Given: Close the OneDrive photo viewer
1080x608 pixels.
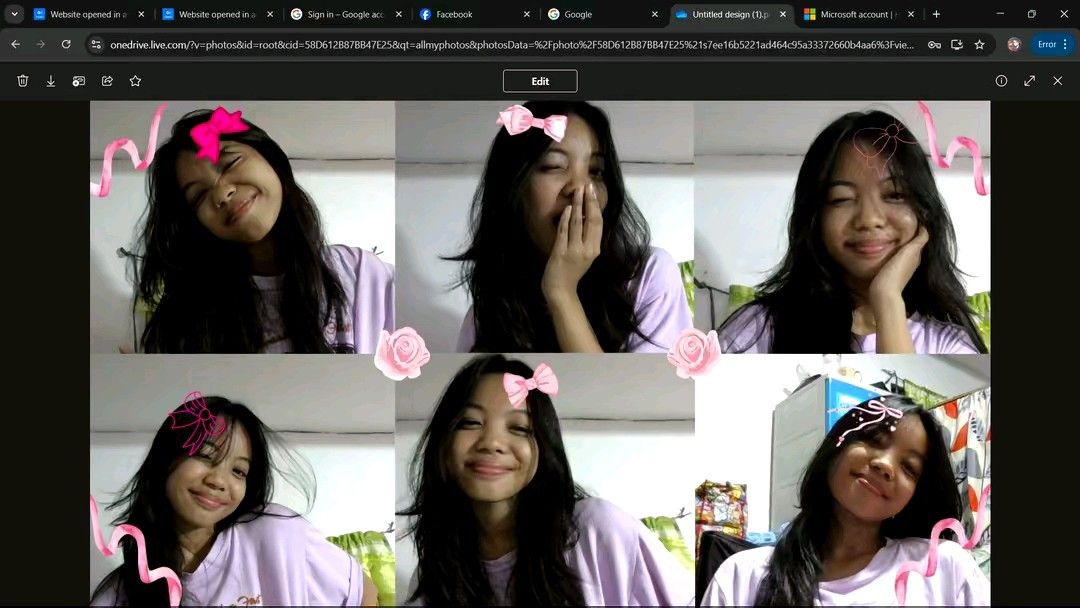Looking at the screenshot, I should pos(1058,81).
